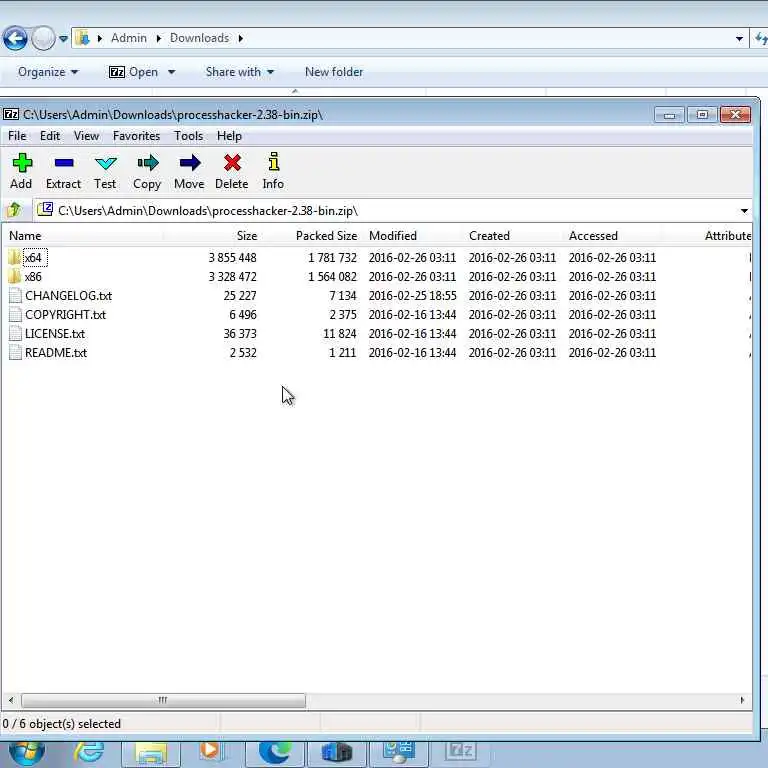Click Explorer Forward navigation button

pos(44,38)
